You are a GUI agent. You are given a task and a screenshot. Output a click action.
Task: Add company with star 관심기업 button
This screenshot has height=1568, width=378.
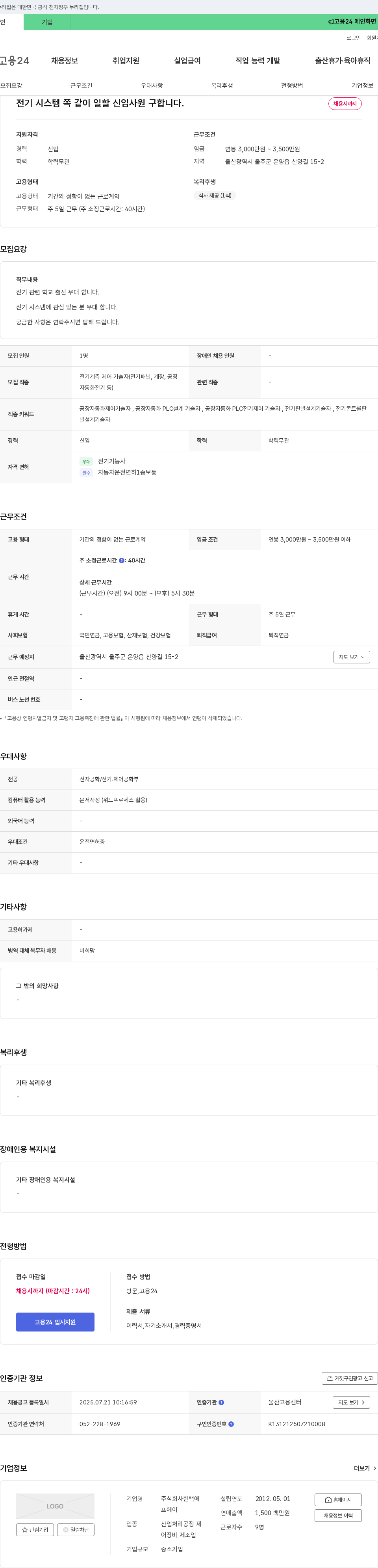[x=35, y=1530]
